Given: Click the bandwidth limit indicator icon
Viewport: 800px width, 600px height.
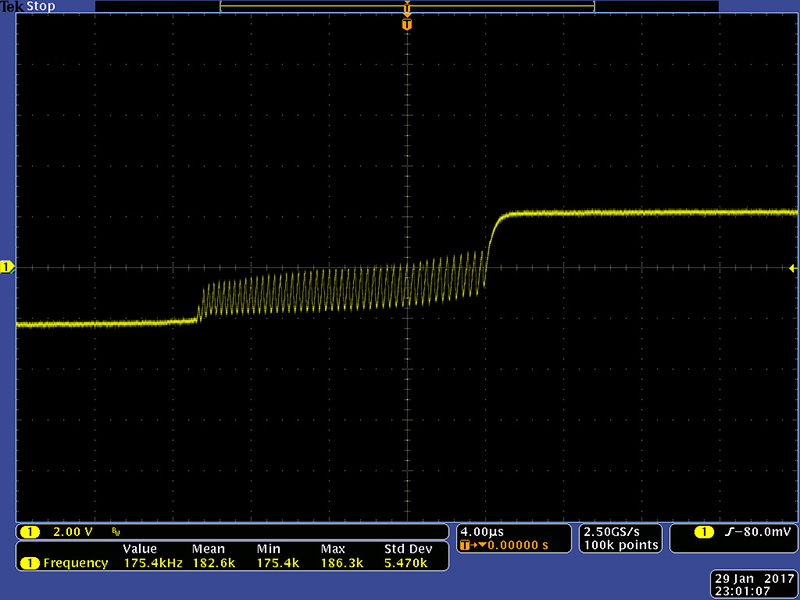Looking at the screenshot, I should (117, 531).
